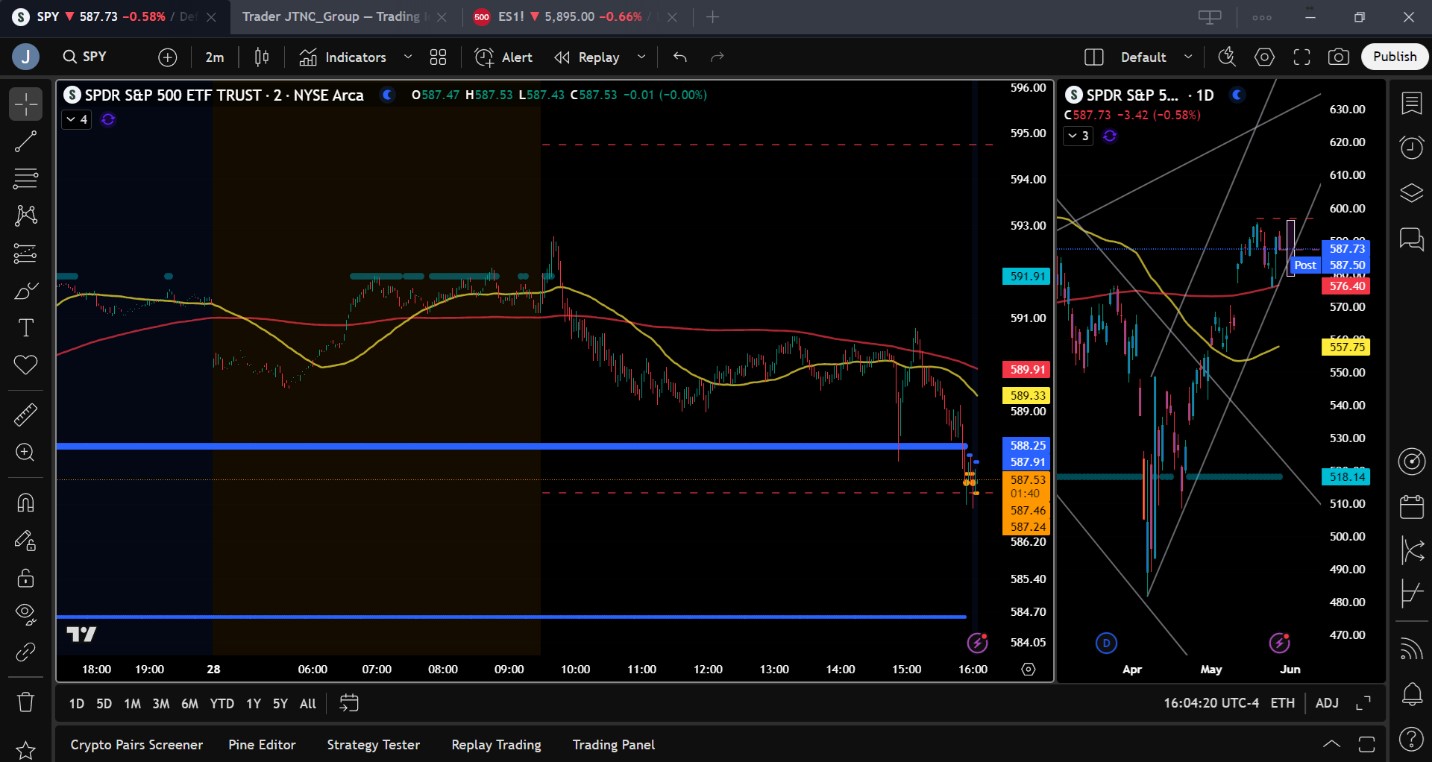
Task: Open the indicator templates grid
Action: [438, 57]
